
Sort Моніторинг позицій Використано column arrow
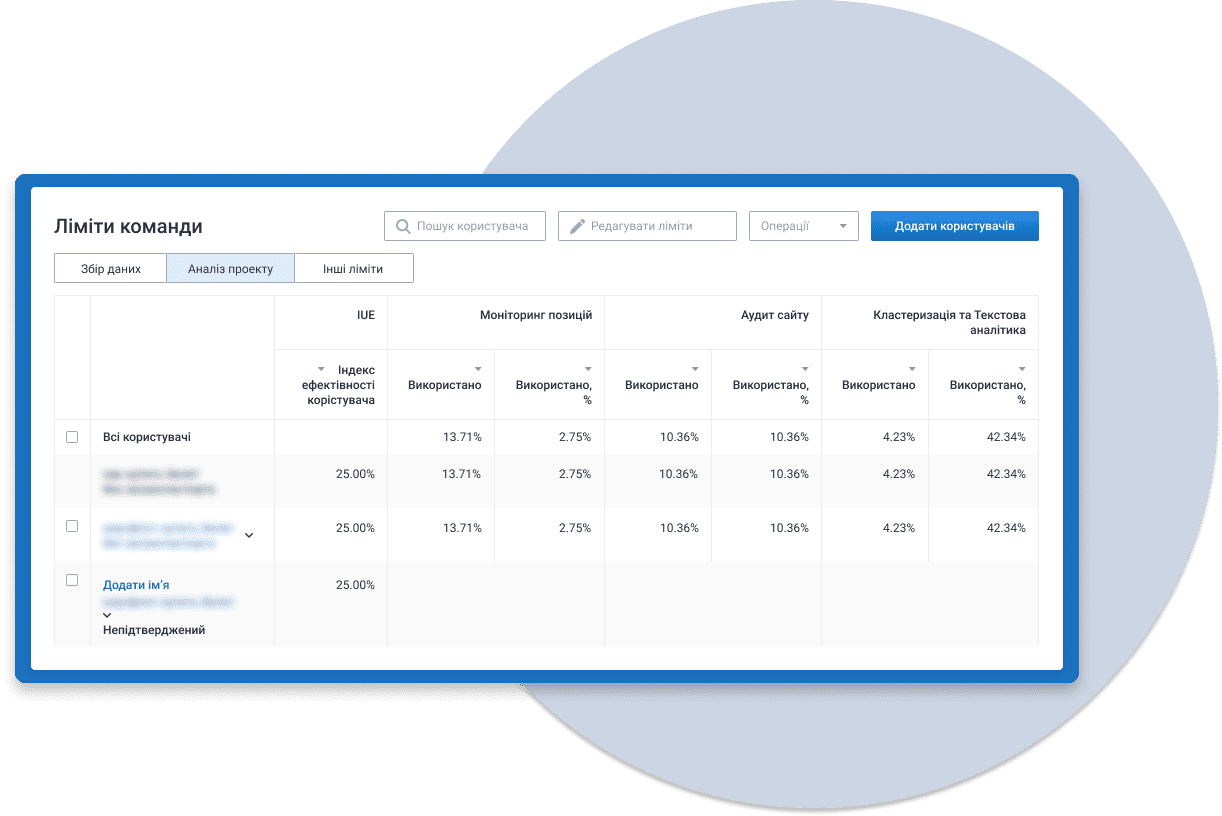point(478,369)
